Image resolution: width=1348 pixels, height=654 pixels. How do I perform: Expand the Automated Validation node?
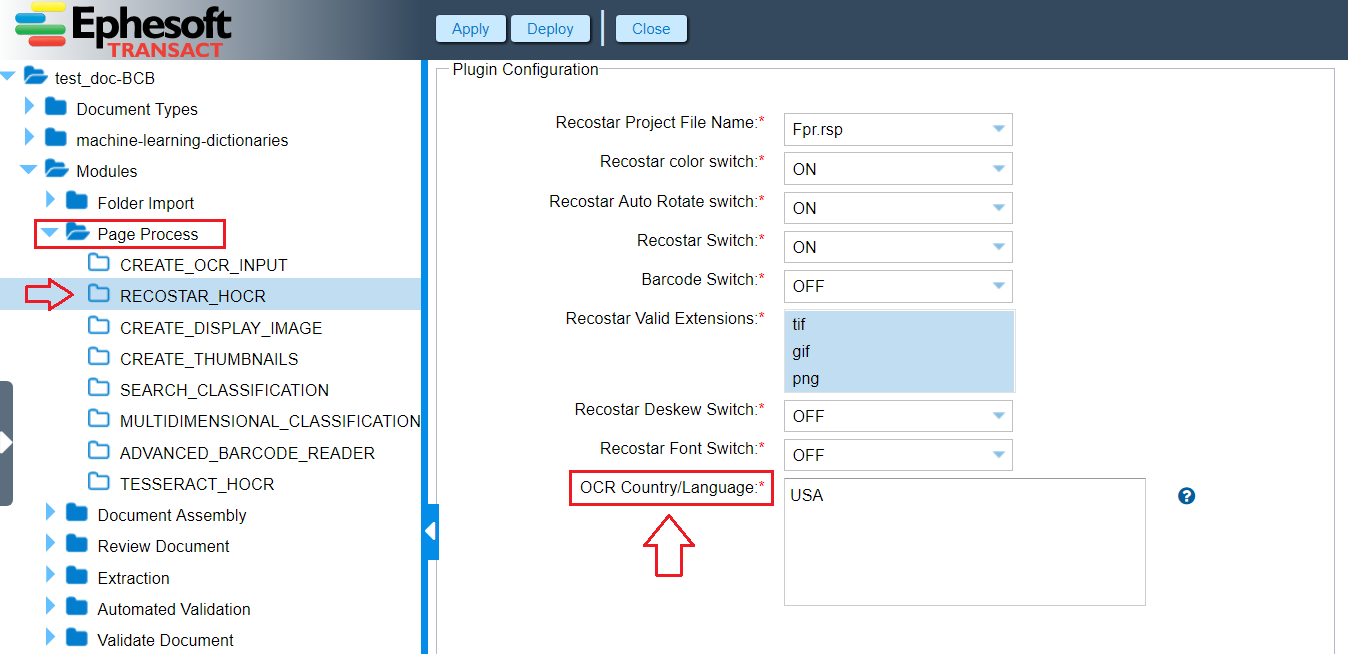point(51,608)
